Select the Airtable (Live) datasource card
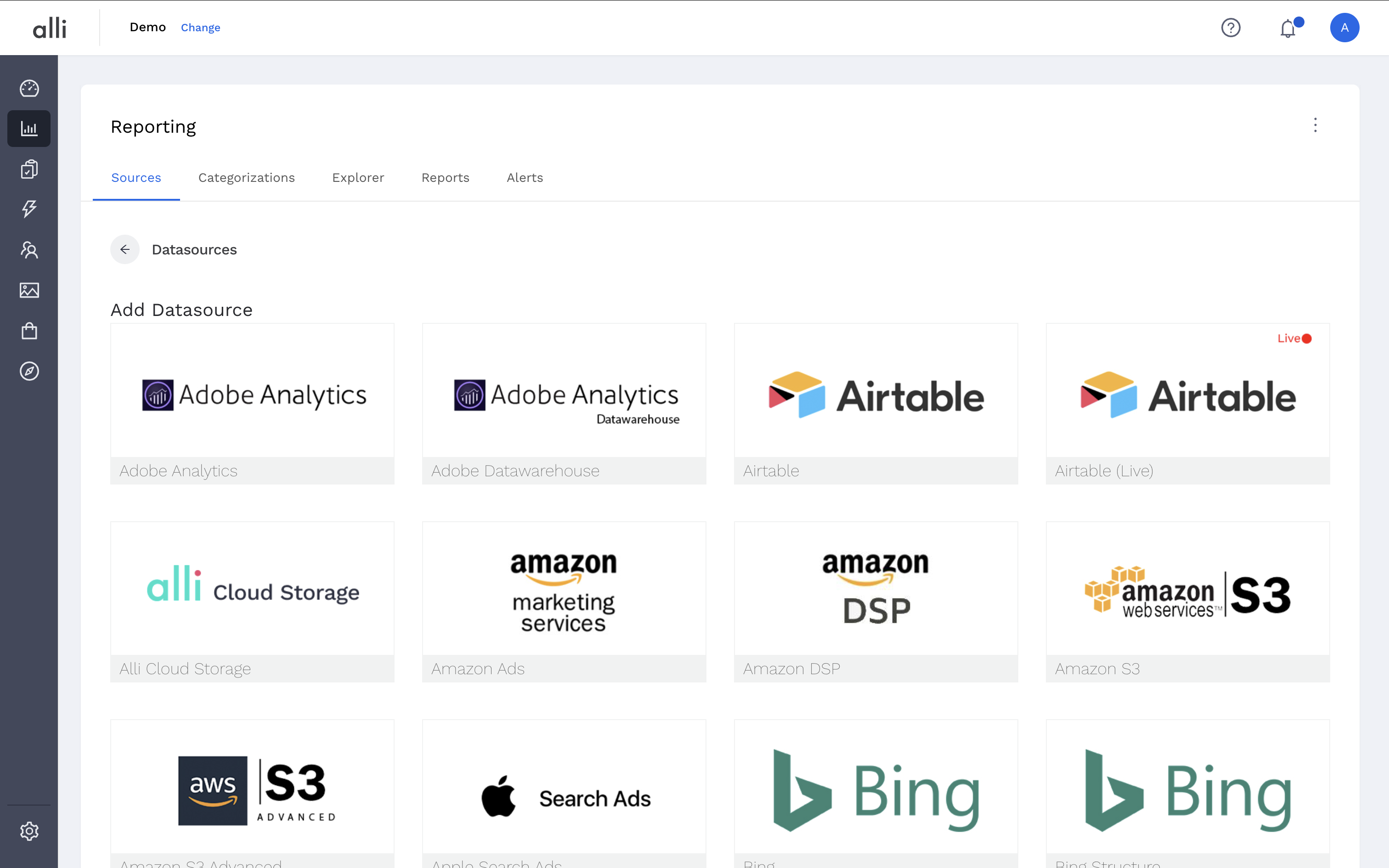The width and height of the screenshot is (1389, 868). coord(1187,403)
